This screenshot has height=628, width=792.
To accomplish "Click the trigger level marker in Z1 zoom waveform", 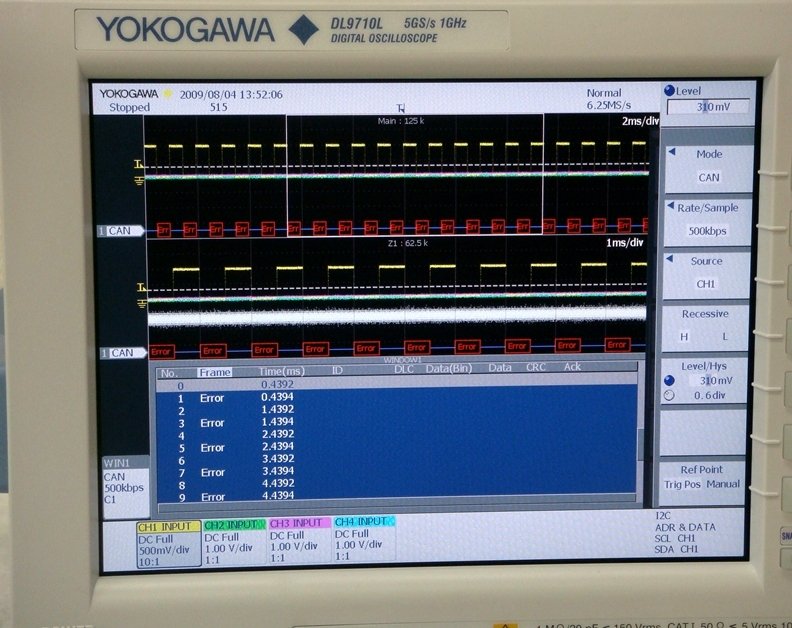I will coord(142,287).
